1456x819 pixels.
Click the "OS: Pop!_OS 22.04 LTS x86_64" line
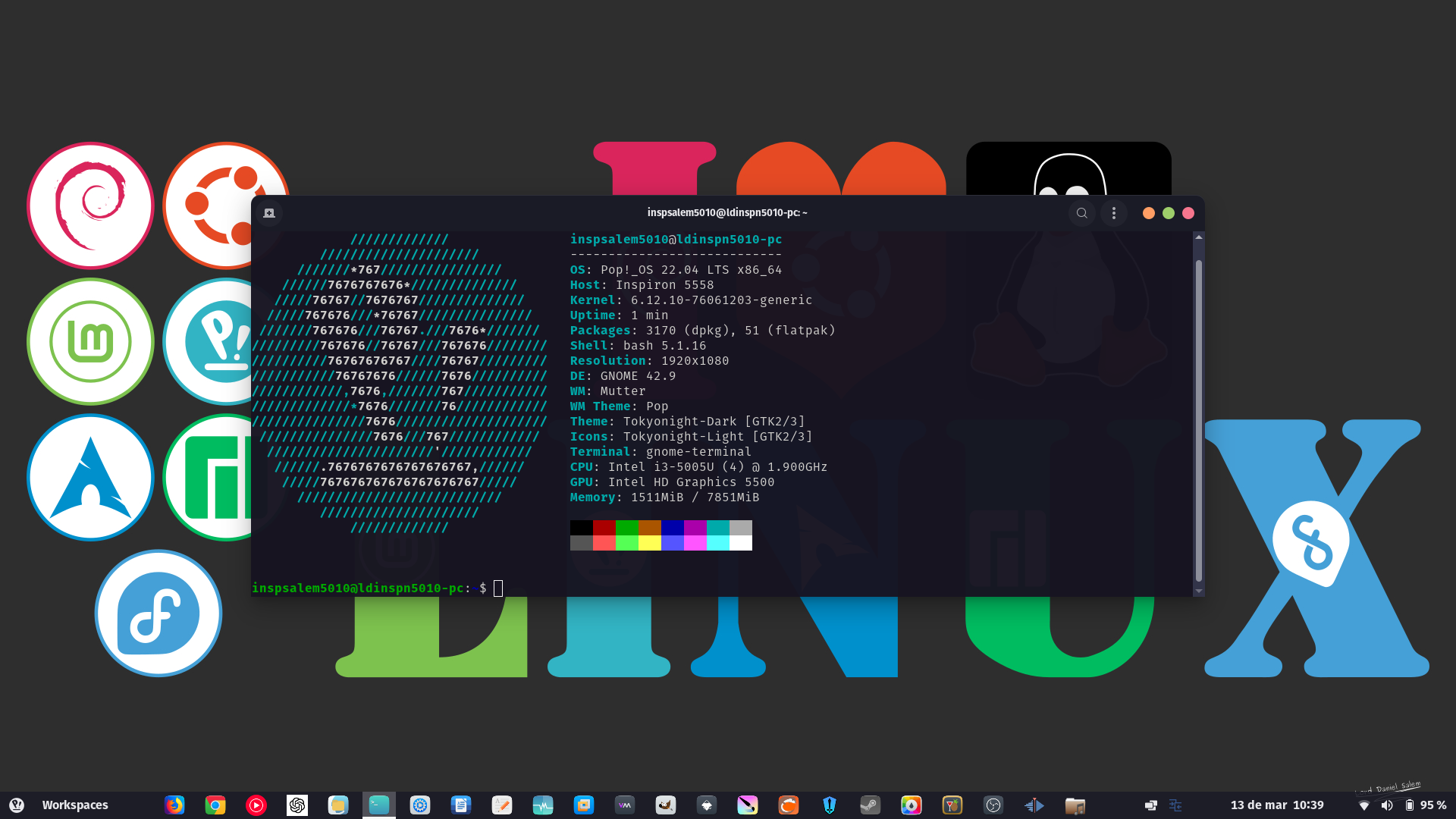(676, 270)
